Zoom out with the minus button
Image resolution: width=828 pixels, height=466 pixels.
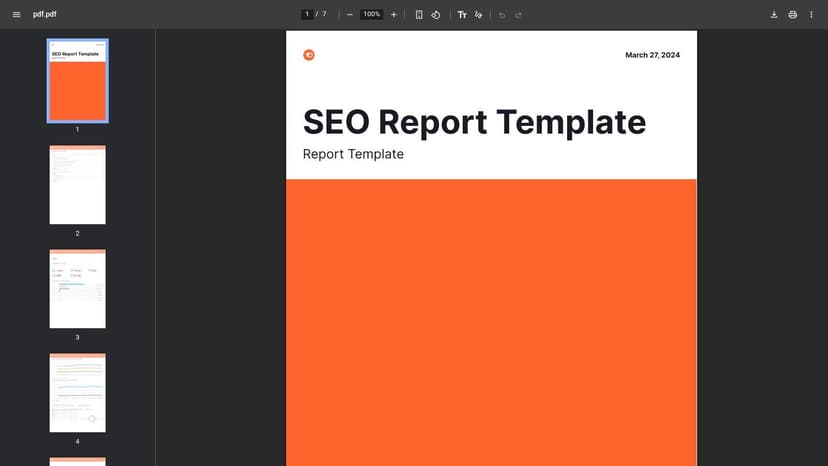point(349,15)
